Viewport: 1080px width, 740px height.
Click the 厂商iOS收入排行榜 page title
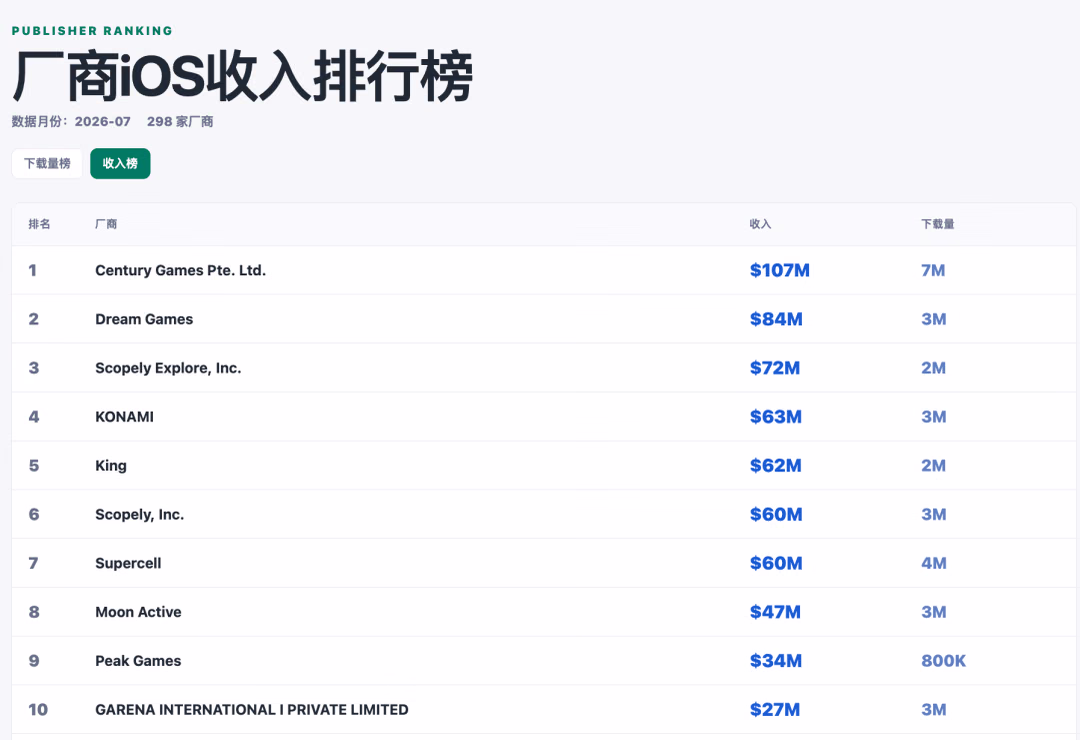tap(242, 76)
